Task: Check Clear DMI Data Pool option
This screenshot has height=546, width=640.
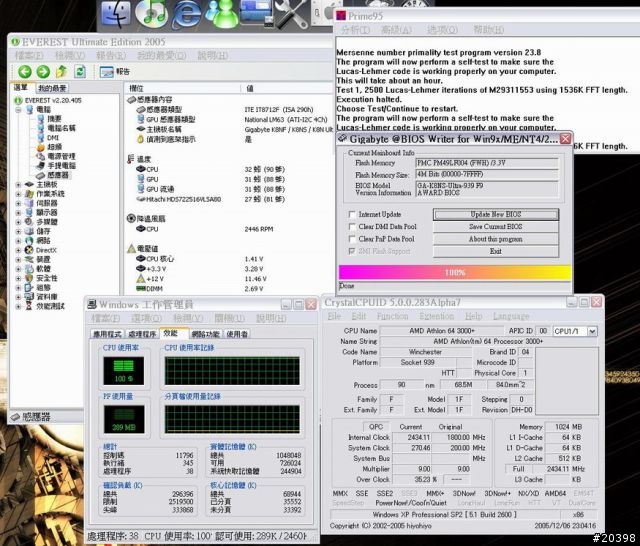Action: point(352,226)
